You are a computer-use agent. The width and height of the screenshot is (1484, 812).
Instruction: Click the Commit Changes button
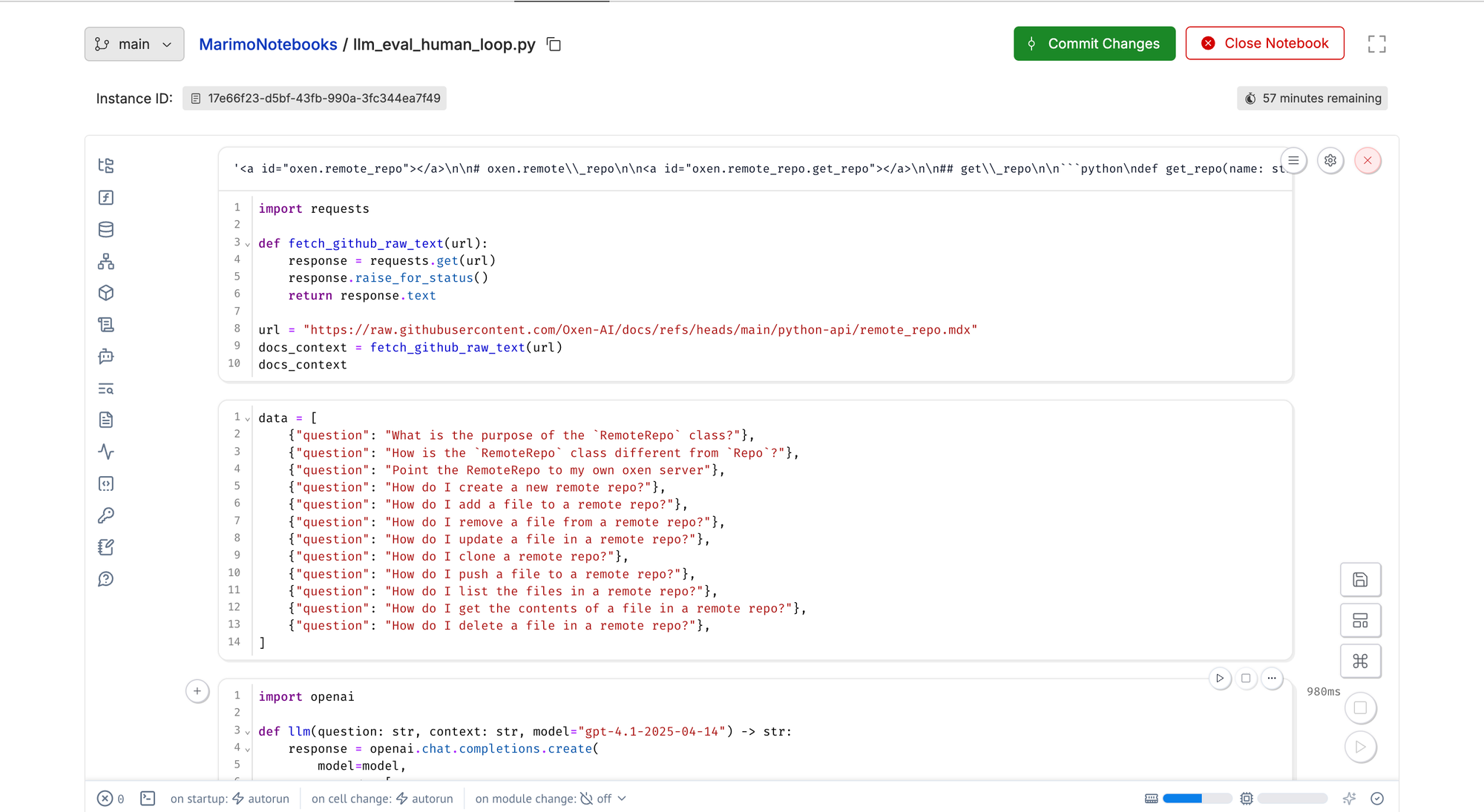tap(1094, 44)
